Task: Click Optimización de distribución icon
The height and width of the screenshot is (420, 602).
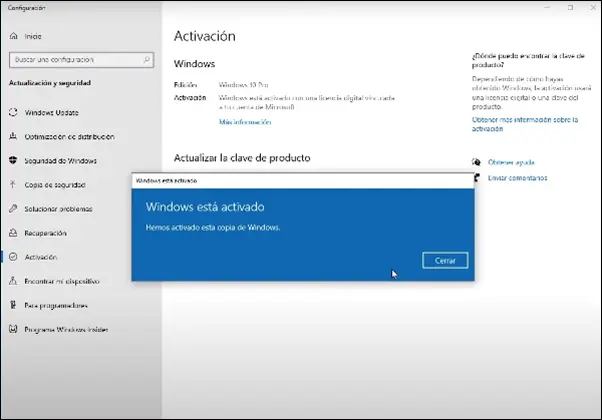Action: tap(13, 136)
